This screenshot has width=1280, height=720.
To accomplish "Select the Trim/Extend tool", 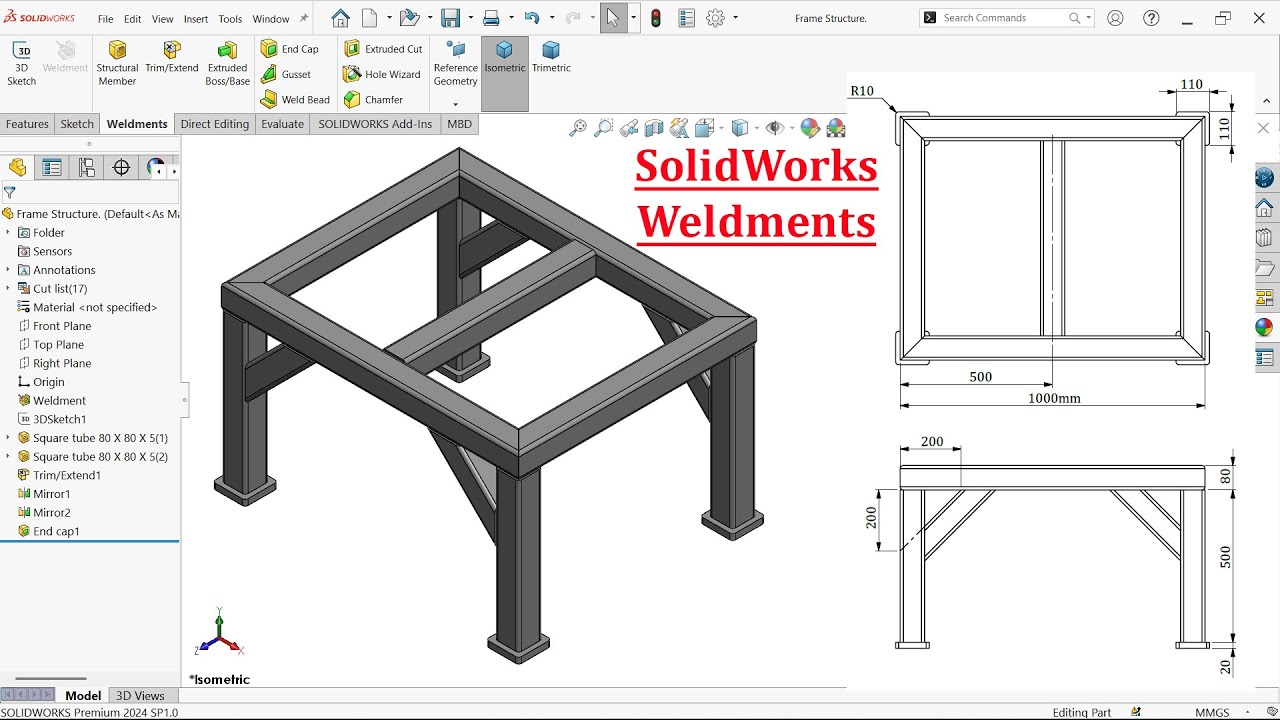I will 172,58.
